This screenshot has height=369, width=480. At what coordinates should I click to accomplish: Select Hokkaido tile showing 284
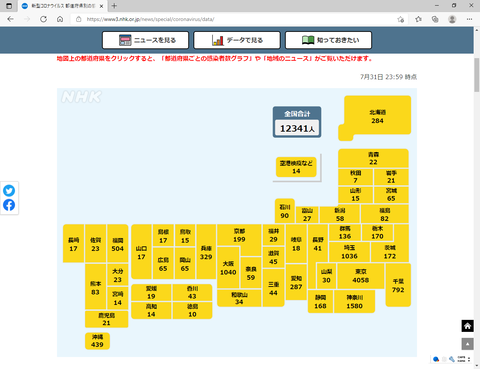pyautogui.click(x=377, y=116)
